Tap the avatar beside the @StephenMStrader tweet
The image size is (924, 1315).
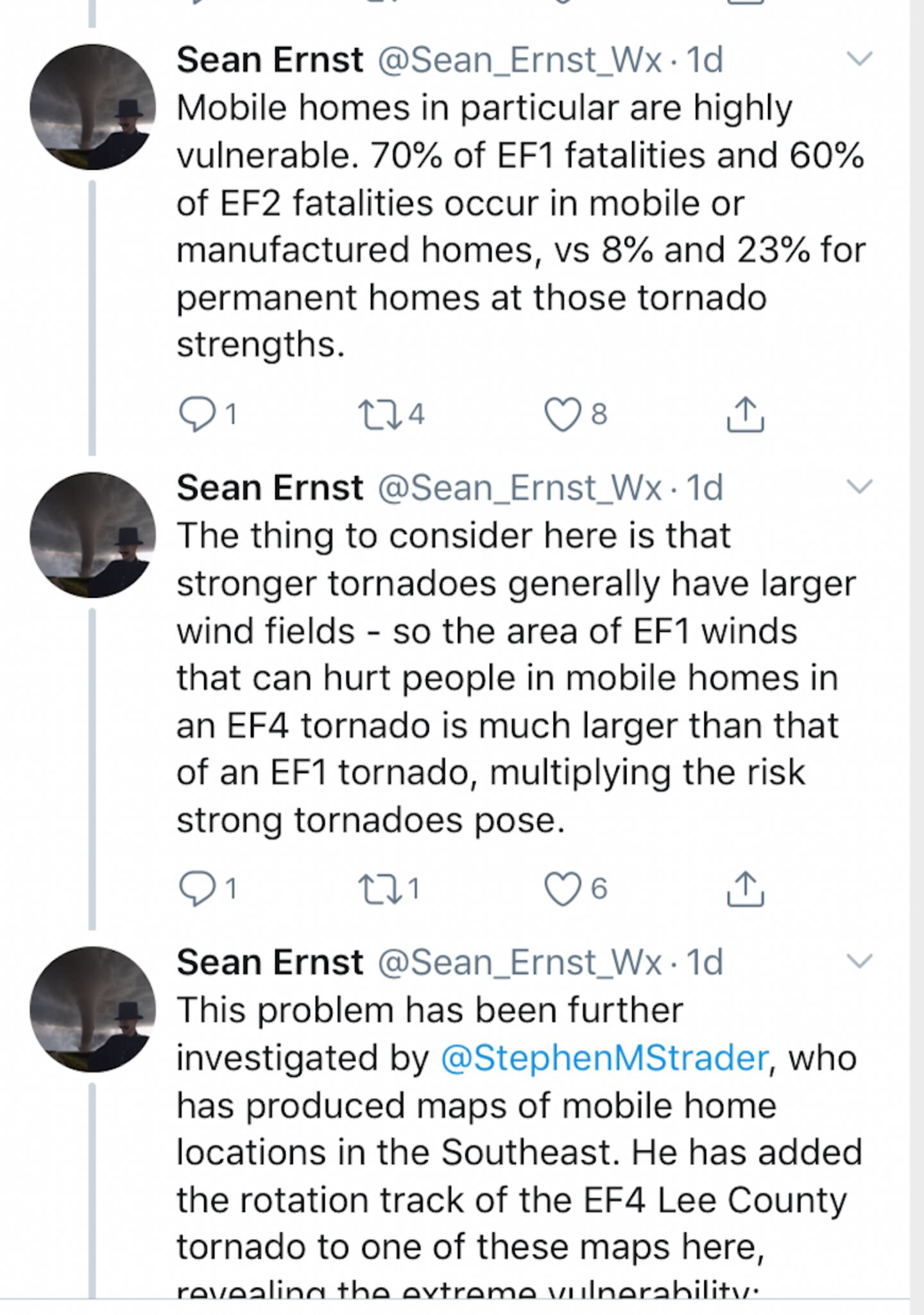click(92, 1009)
